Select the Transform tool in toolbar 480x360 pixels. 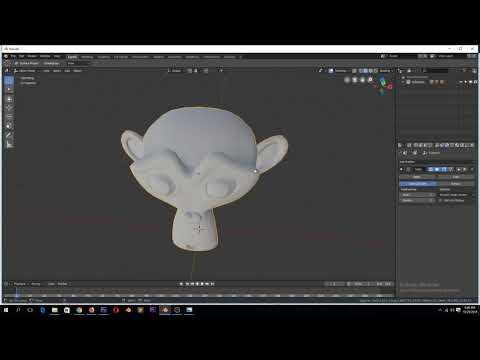[9, 126]
